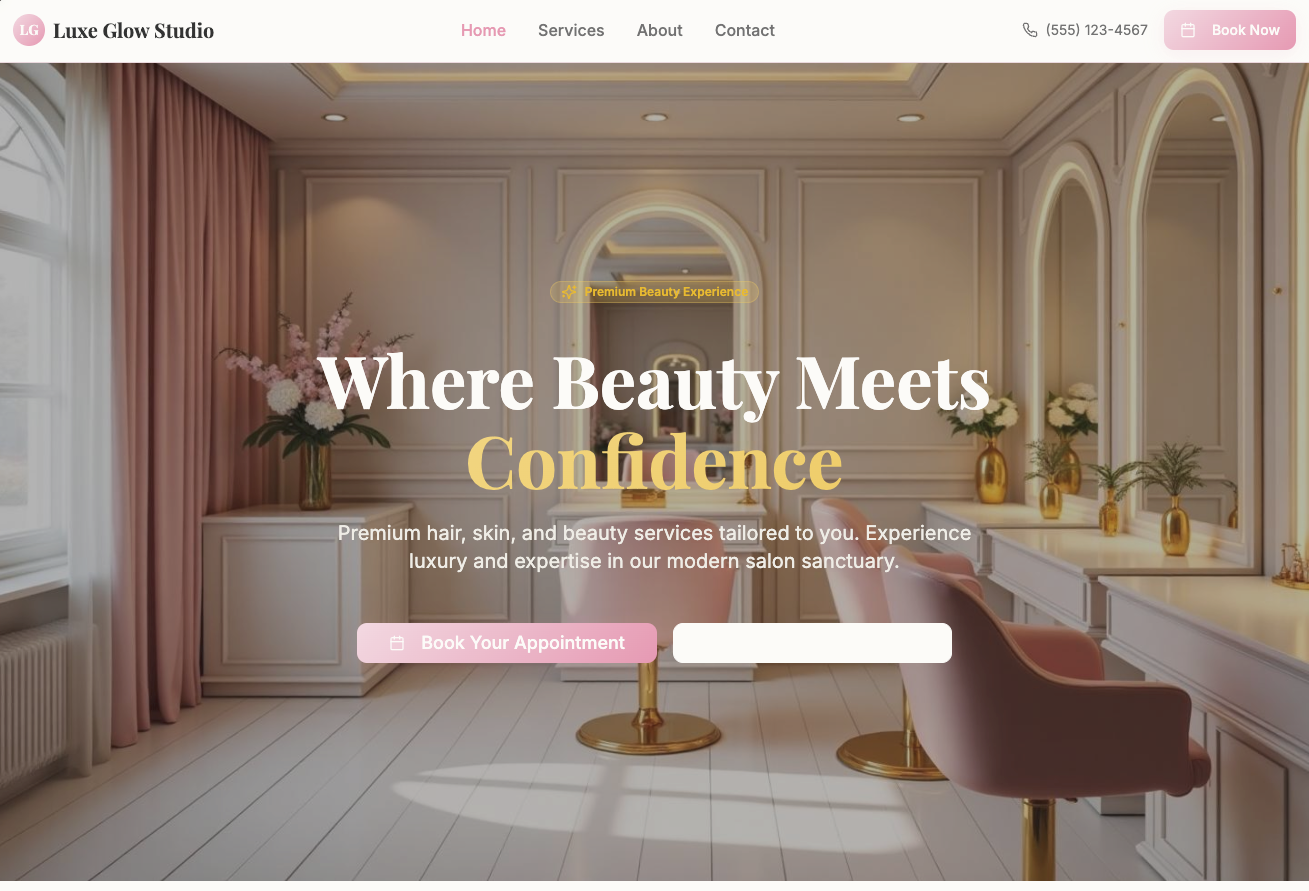Click the Premium Beauty Experience badge

click(x=654, y=292)
